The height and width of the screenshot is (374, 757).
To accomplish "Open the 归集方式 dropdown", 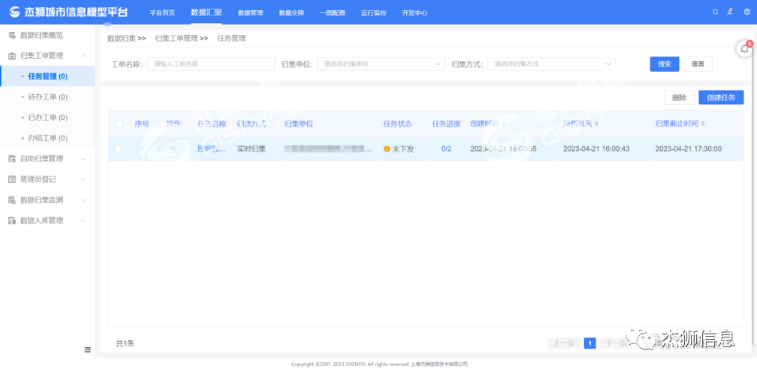I will (551, 64).
